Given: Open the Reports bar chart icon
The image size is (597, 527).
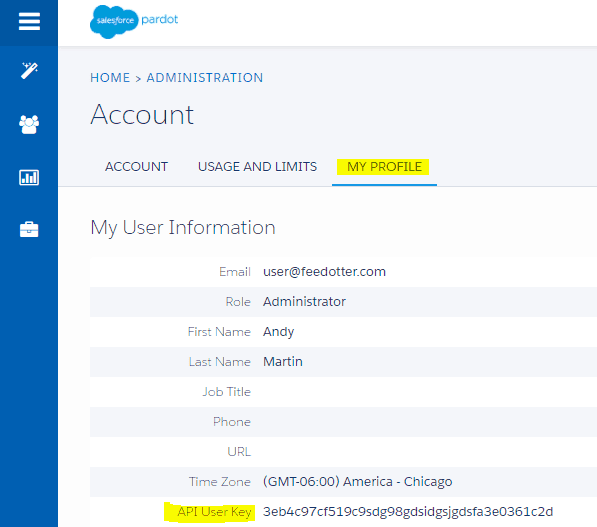Looking at the screenshot, I should pos(29,177).
